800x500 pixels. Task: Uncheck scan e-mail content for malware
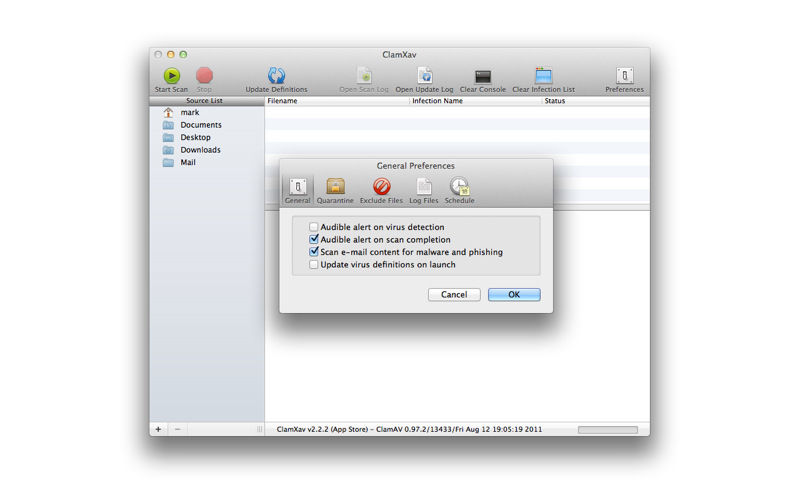tap(313, 252)
